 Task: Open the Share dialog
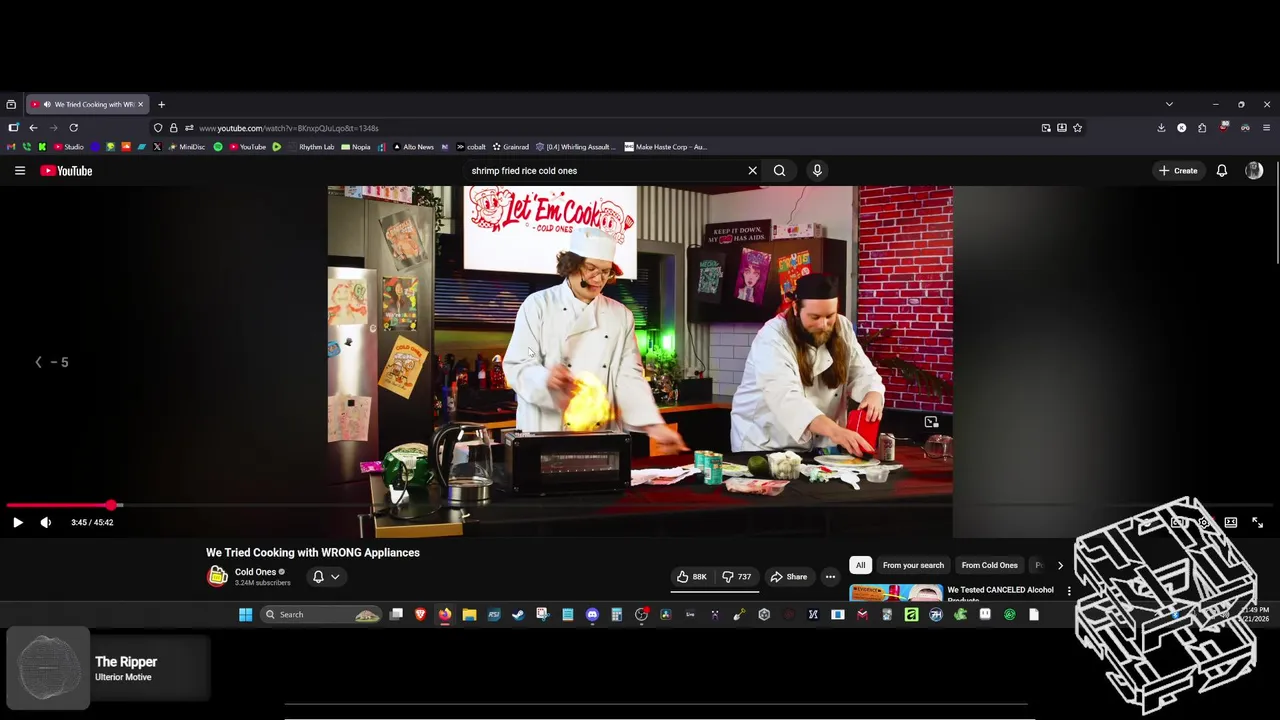click(x=788, y=577)
